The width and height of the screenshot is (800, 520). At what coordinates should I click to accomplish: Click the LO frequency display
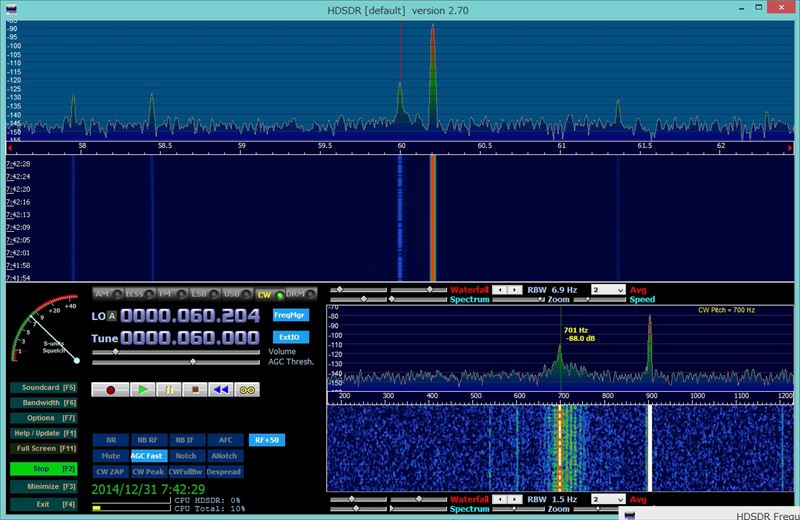190,316
